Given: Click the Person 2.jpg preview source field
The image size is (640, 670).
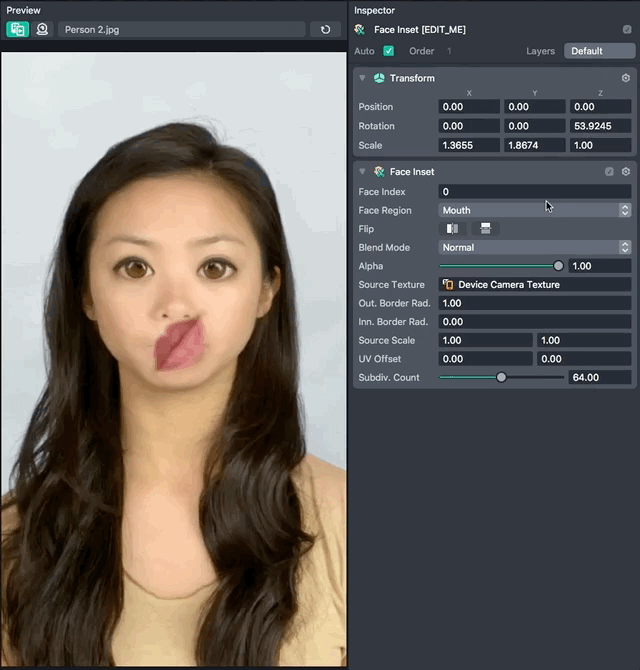Looking at the screenshot, I should click(180, 30).
